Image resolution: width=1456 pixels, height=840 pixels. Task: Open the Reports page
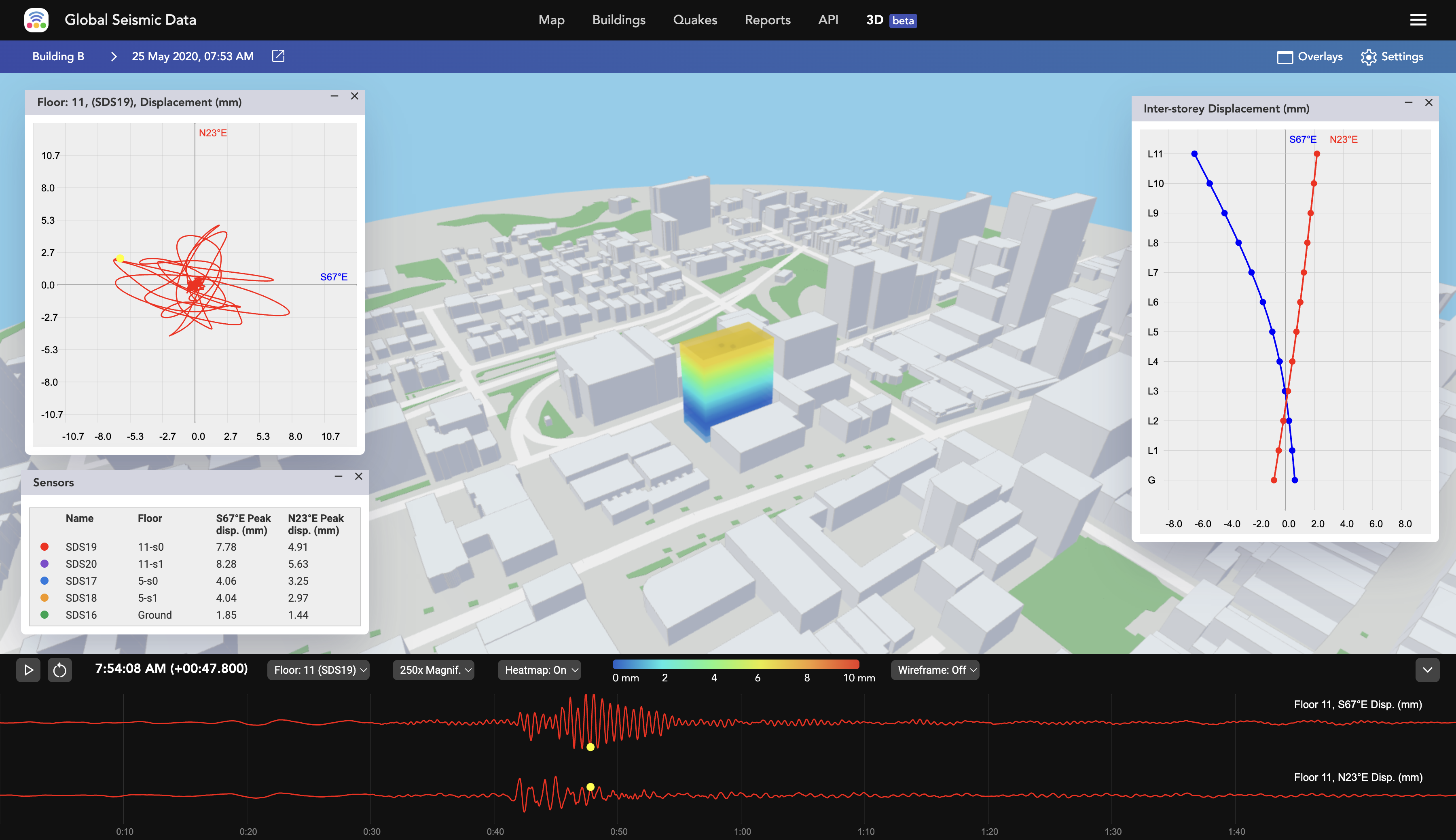point(767,20)
